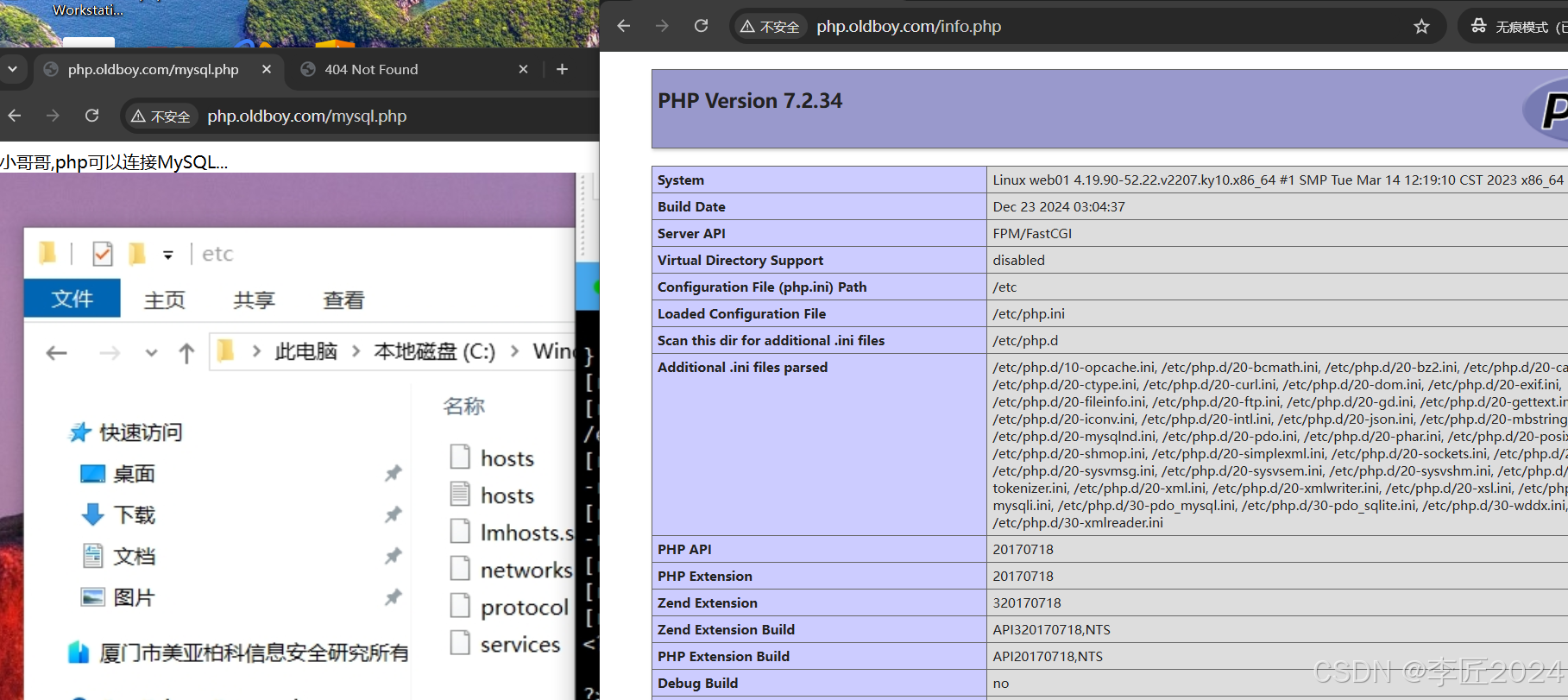Viewport: 1568px width, 700px height.
Task: Focus the address bar showing php.oldboy.com/info.php
Action: pos(909,26)
